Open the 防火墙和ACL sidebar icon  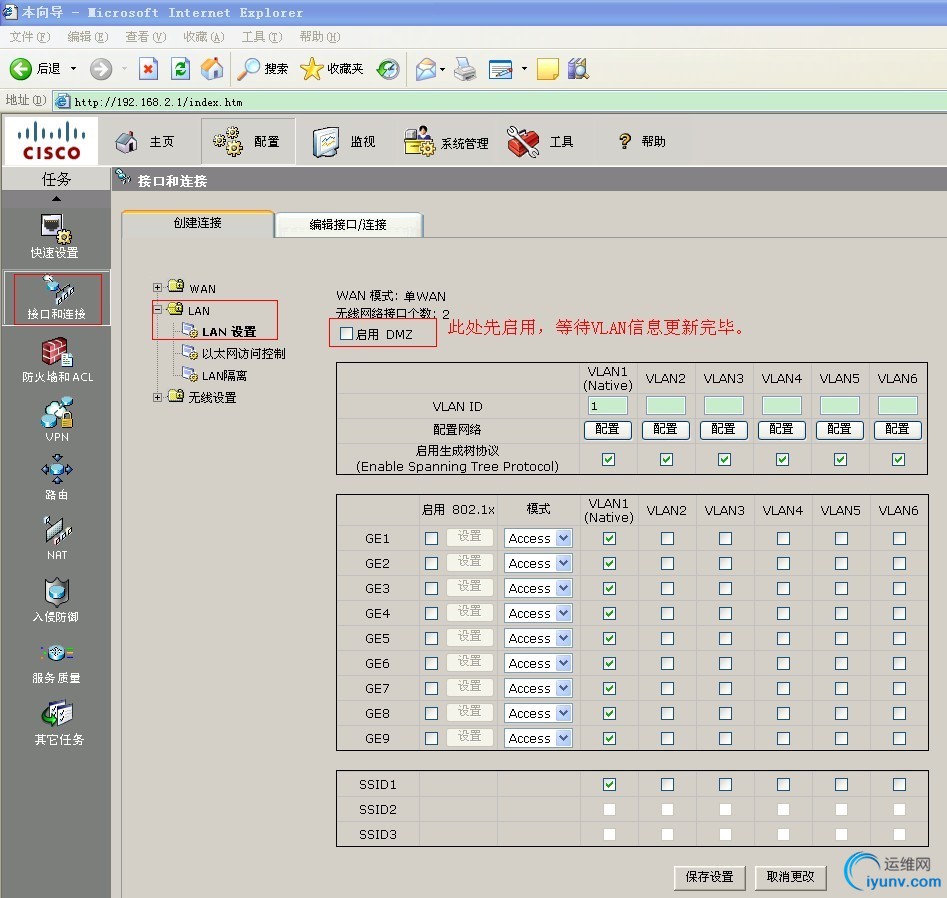57,352
